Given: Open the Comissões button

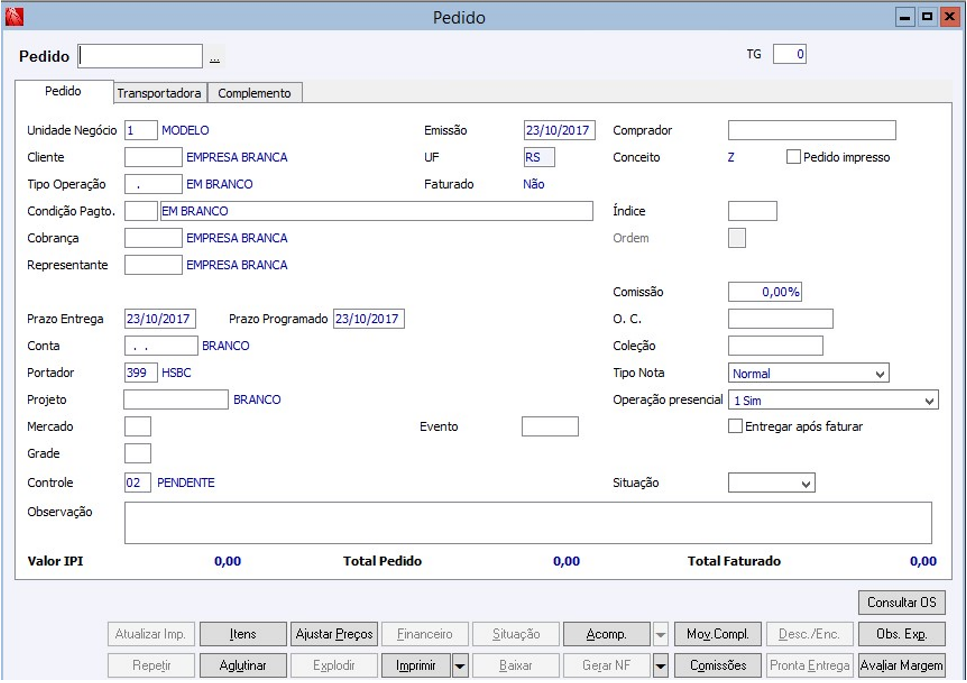Looking at the screenshot, I should click(718, 665).
